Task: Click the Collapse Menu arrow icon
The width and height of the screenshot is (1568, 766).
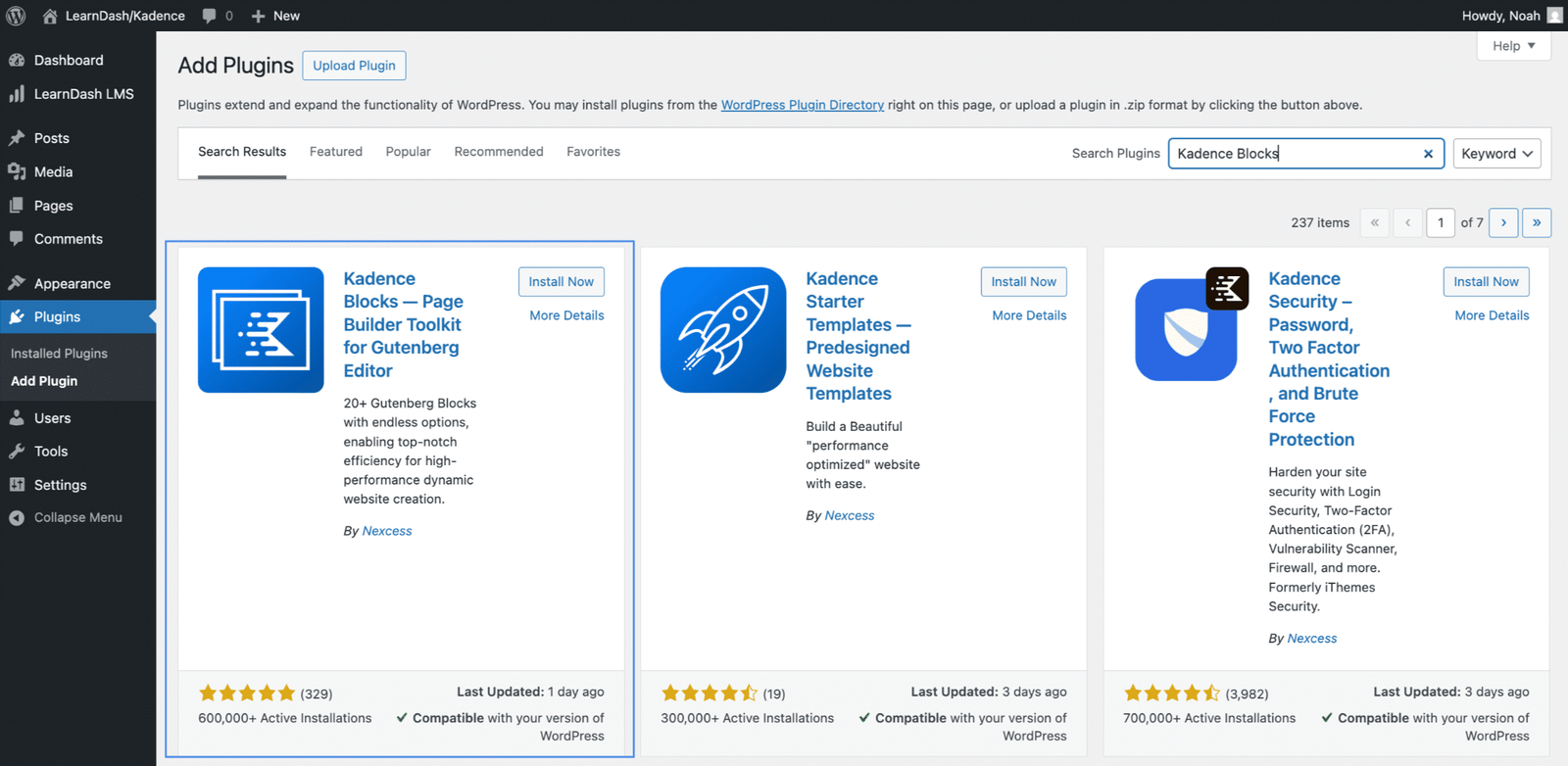Action: coord(17,518)
